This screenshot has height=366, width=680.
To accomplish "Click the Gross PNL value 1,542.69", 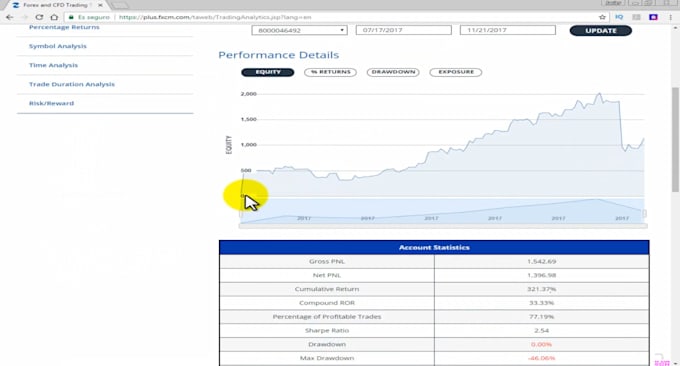I will point(542,261).
